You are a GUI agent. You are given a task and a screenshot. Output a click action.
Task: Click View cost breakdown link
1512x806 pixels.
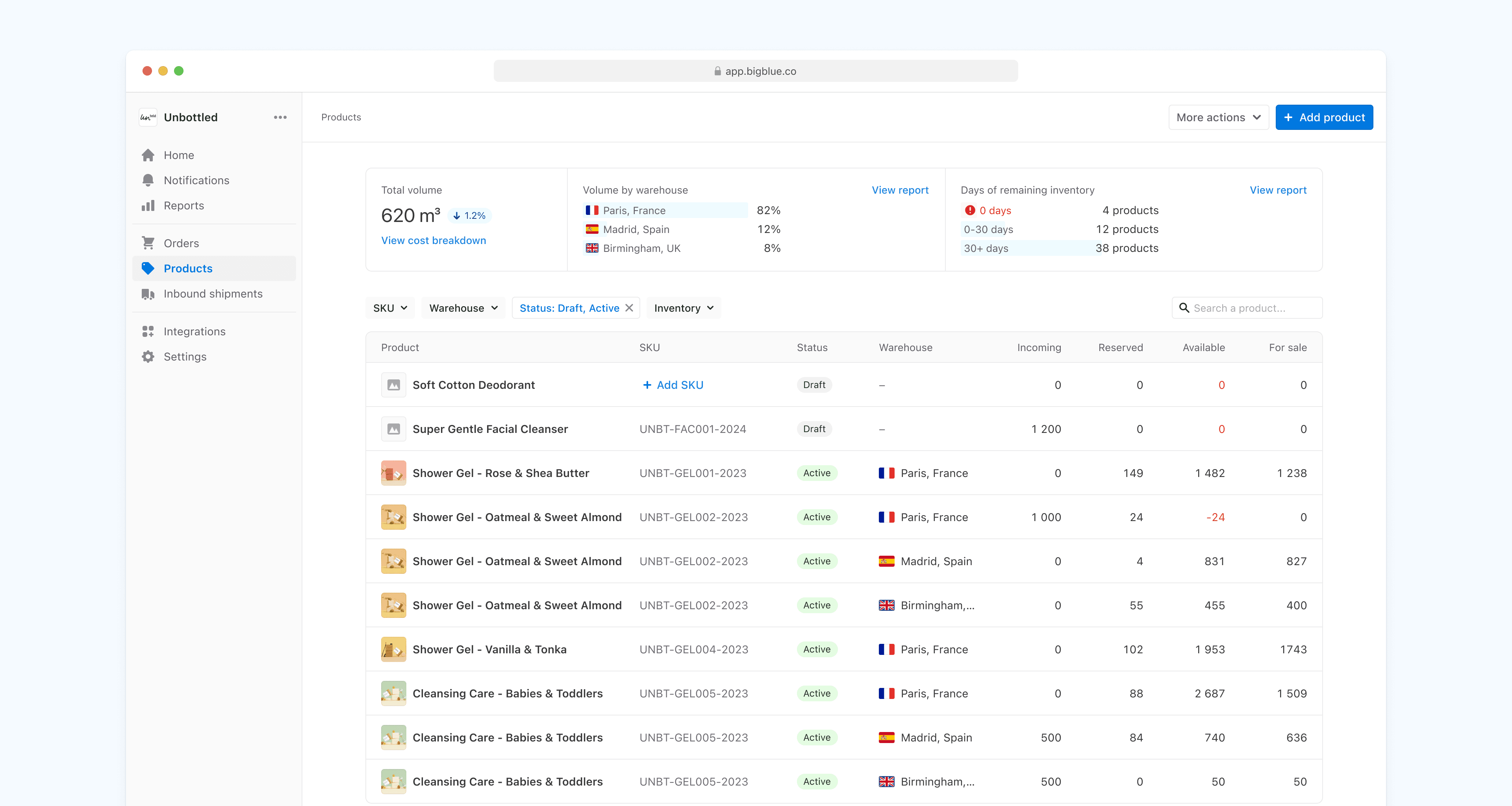pos(433,240)
